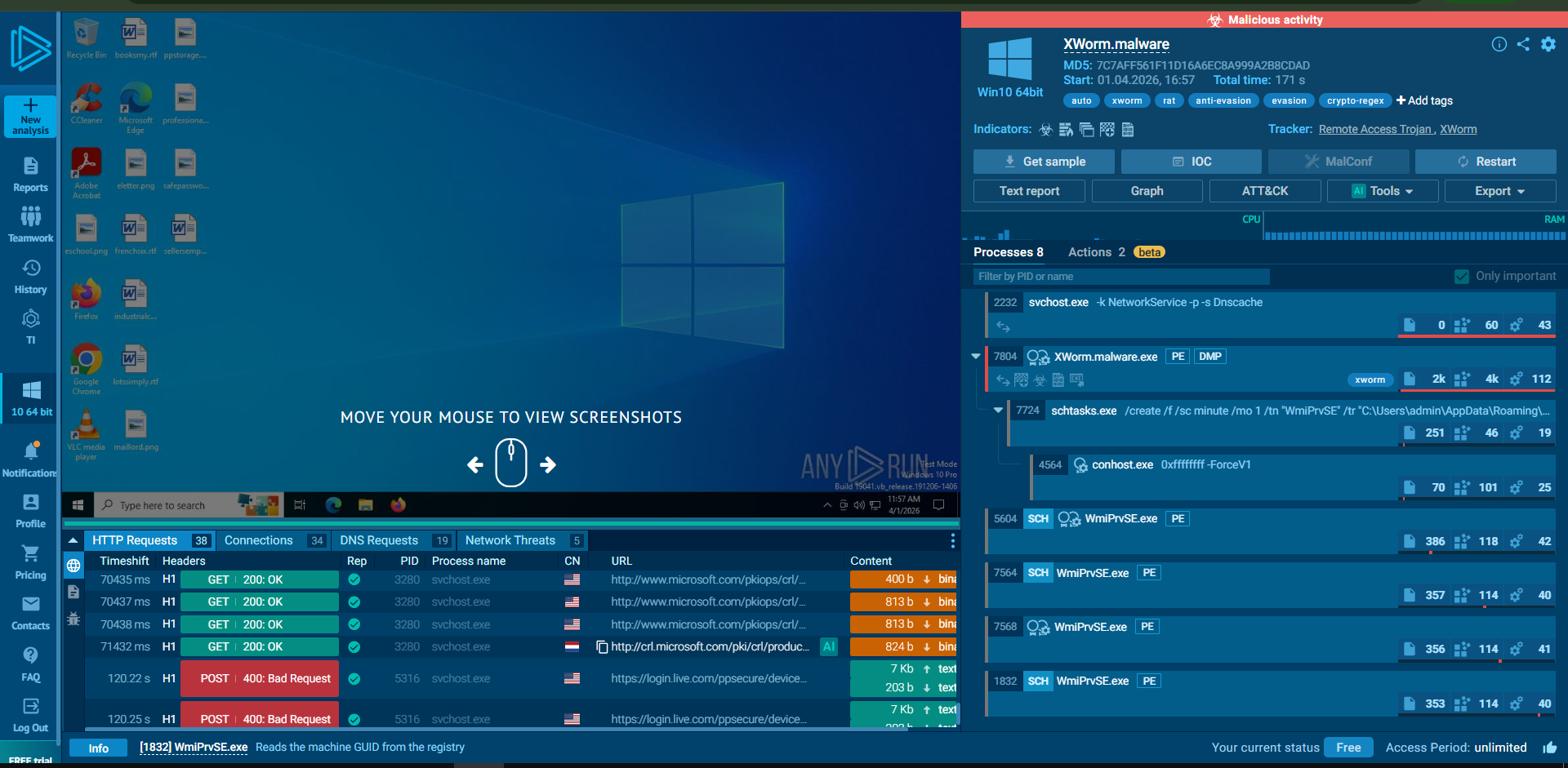Open the History sidebar section
The width and height of the screenshot is (1568, 768).
(30, 277)
